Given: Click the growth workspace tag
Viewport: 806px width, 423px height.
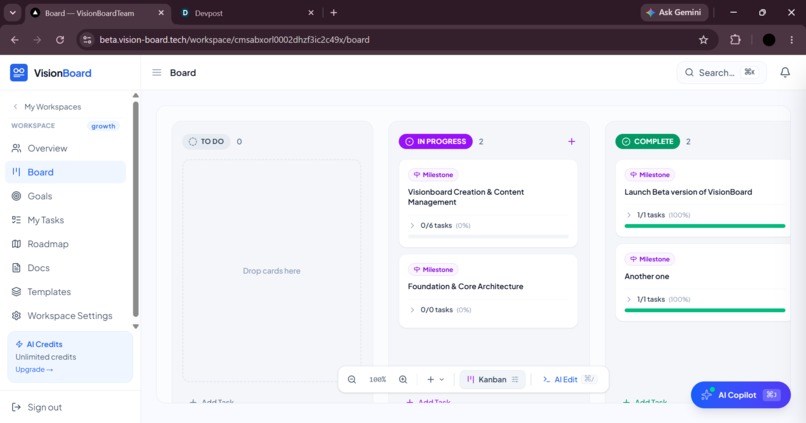Looking at the screenshot, I should click(103, 126).
